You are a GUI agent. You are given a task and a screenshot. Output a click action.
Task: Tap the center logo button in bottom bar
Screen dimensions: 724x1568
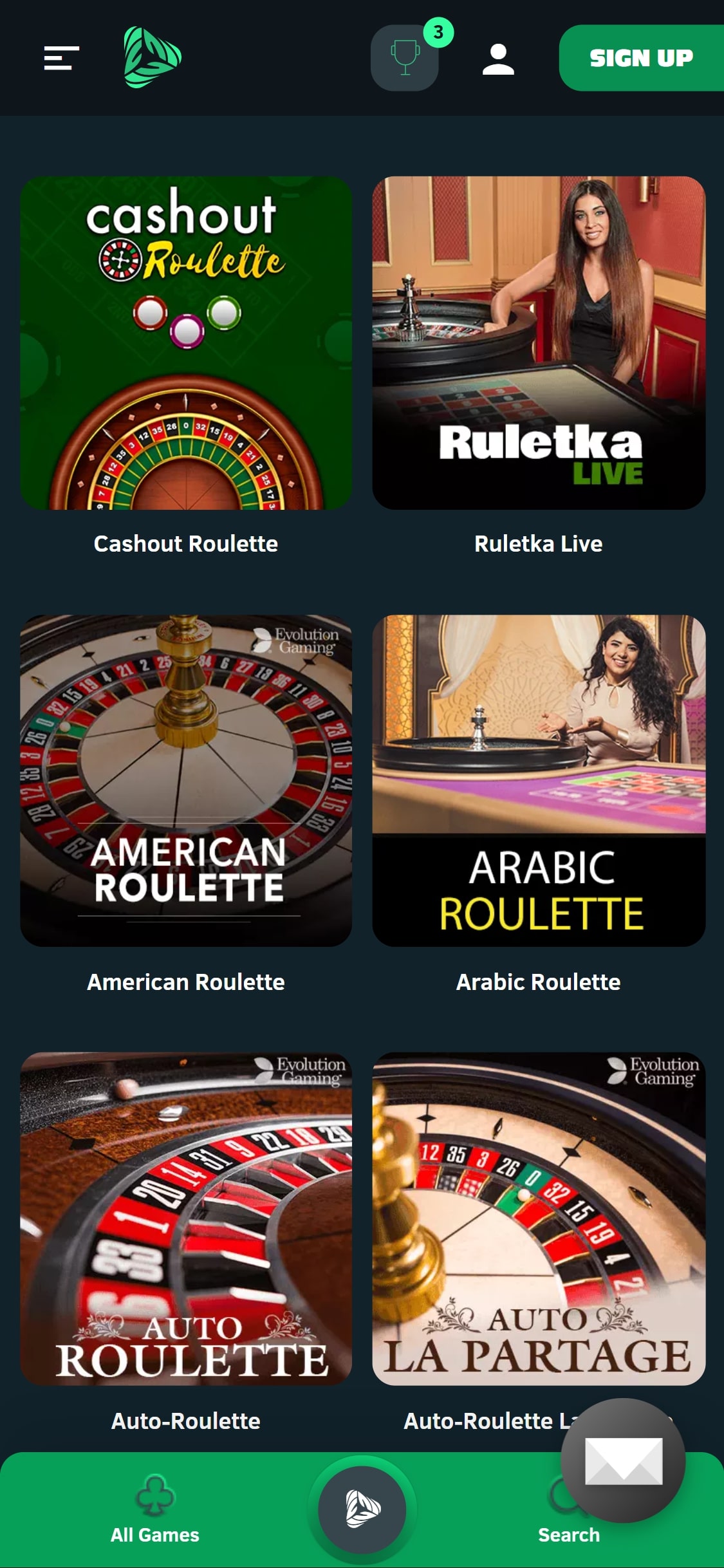(x=362, y=1509)
